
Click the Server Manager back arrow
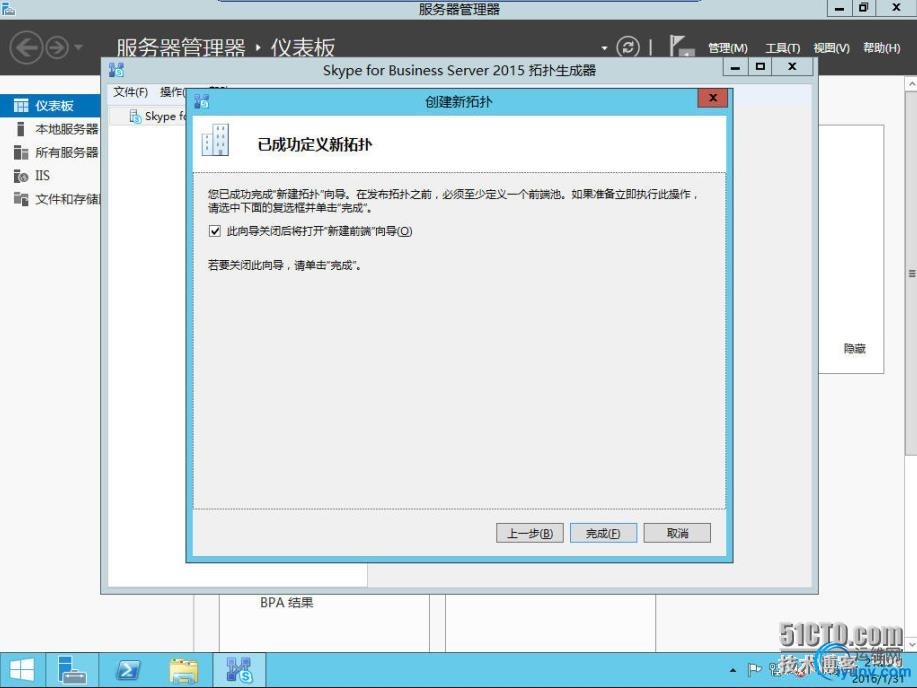(26, 47)
